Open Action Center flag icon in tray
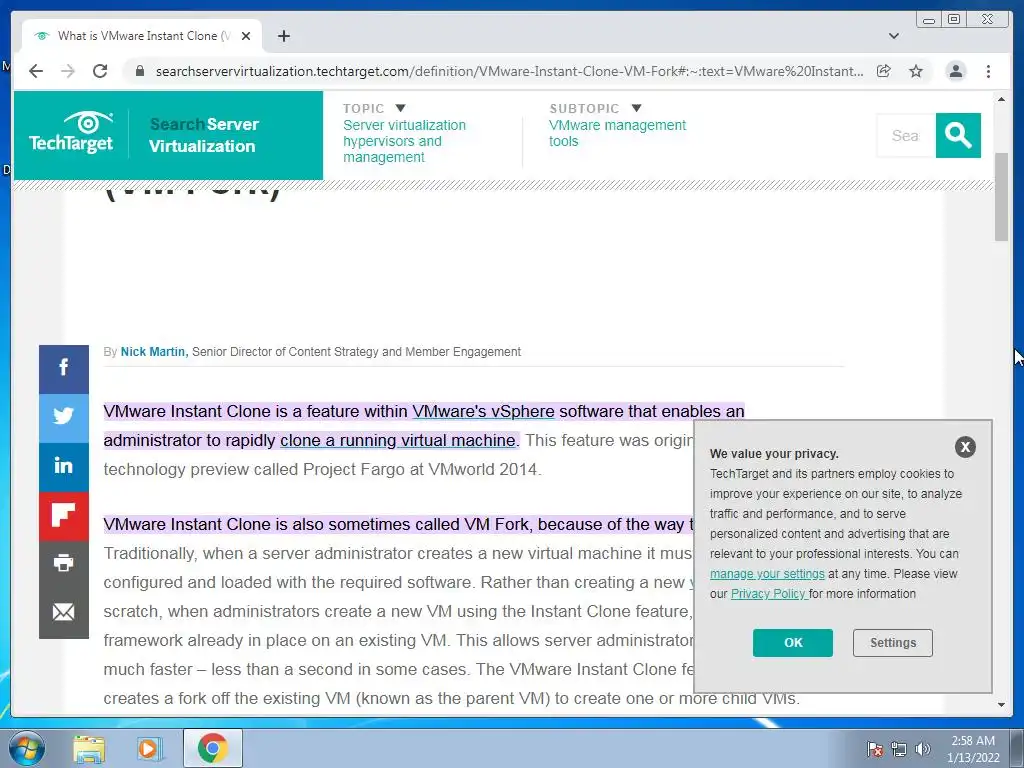The image size is (1024, 768). pos(874,749)
